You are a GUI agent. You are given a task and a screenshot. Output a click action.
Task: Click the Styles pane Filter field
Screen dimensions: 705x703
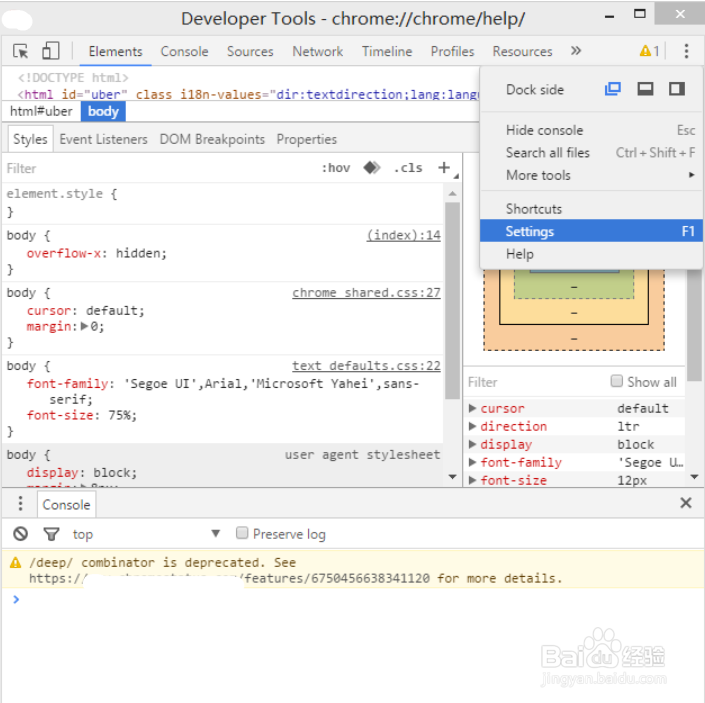pyautogui.click(x=157, y=168)
